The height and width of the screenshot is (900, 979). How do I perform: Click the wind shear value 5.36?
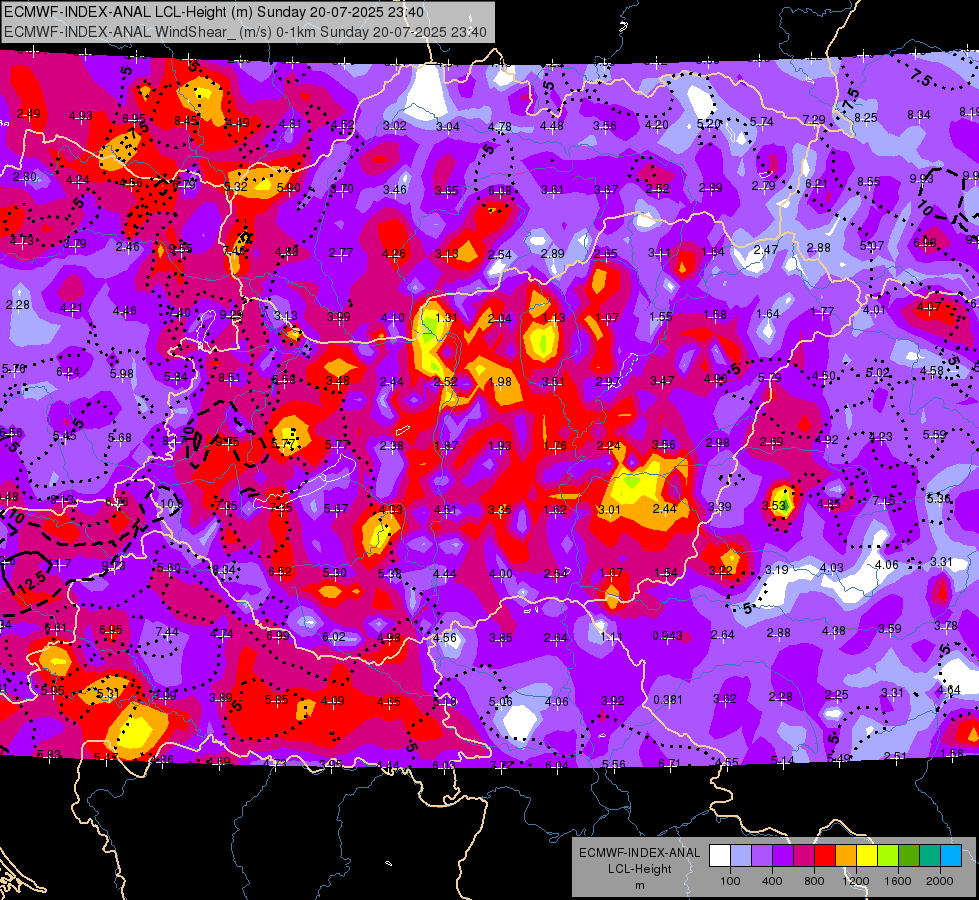tap(938, 498)
